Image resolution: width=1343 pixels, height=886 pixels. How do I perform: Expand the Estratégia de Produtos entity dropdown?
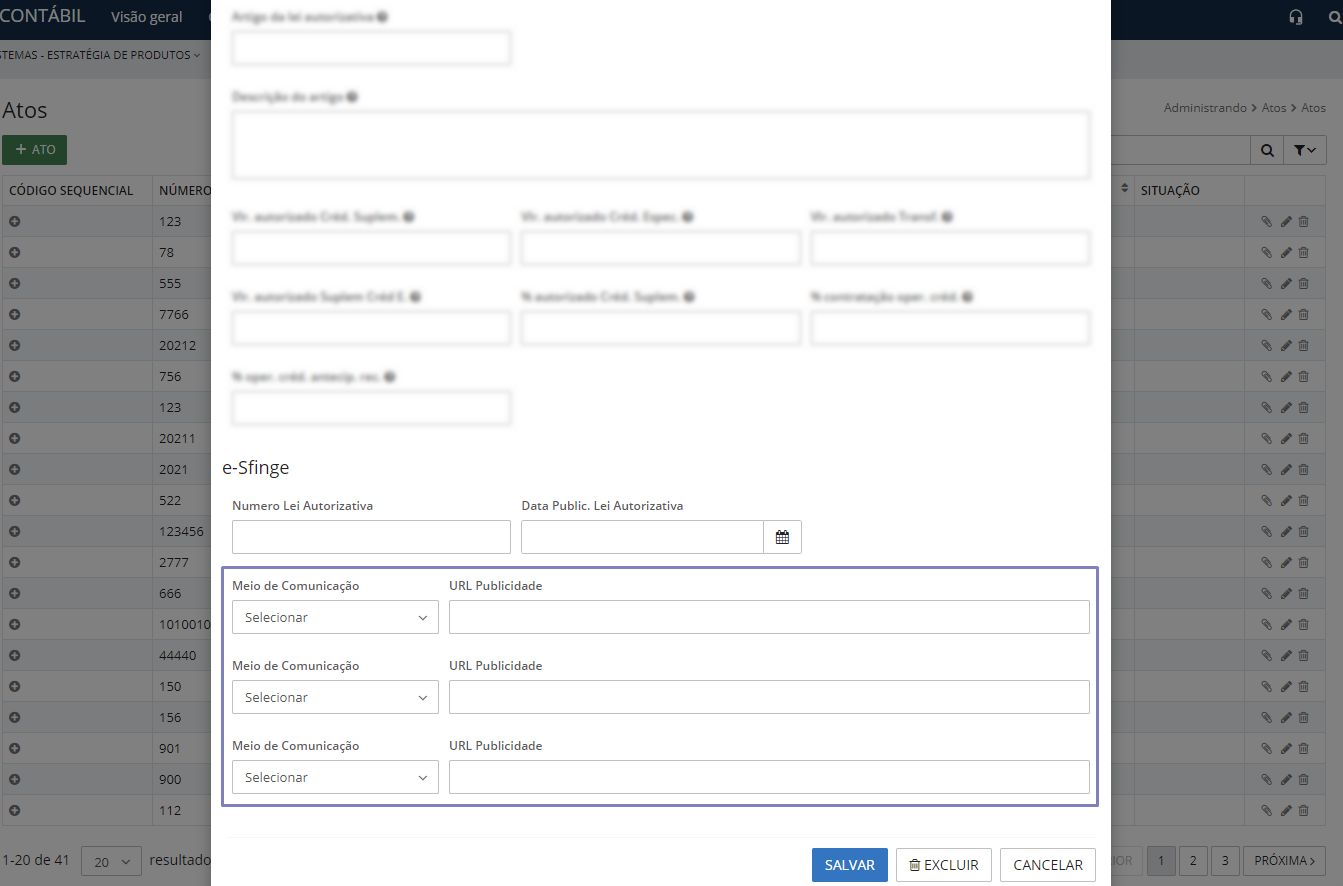coord(100,55)
